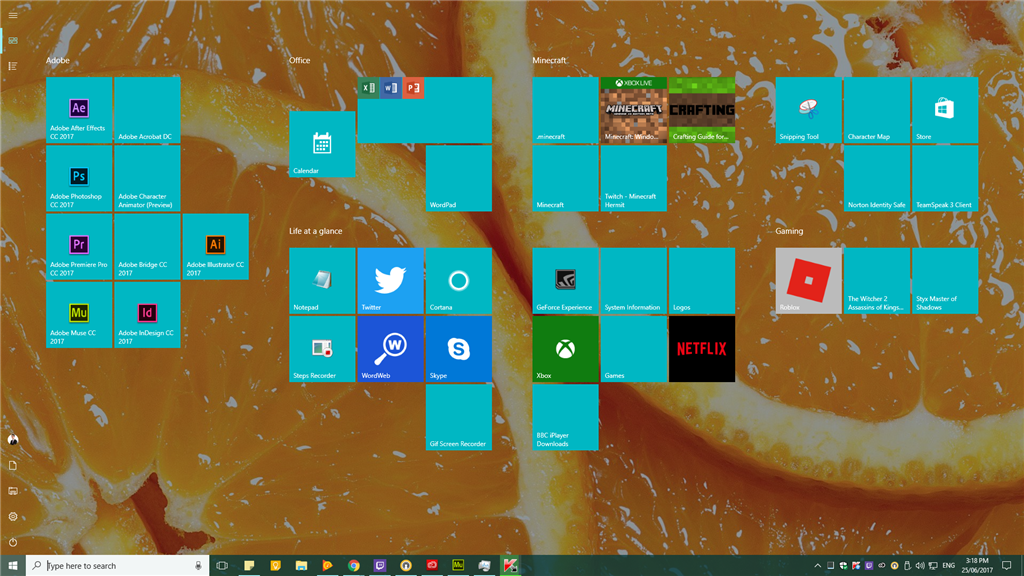Focus the 'Type here to search' box
This screenshot has height=576, width=1024.
coord(118,566)
